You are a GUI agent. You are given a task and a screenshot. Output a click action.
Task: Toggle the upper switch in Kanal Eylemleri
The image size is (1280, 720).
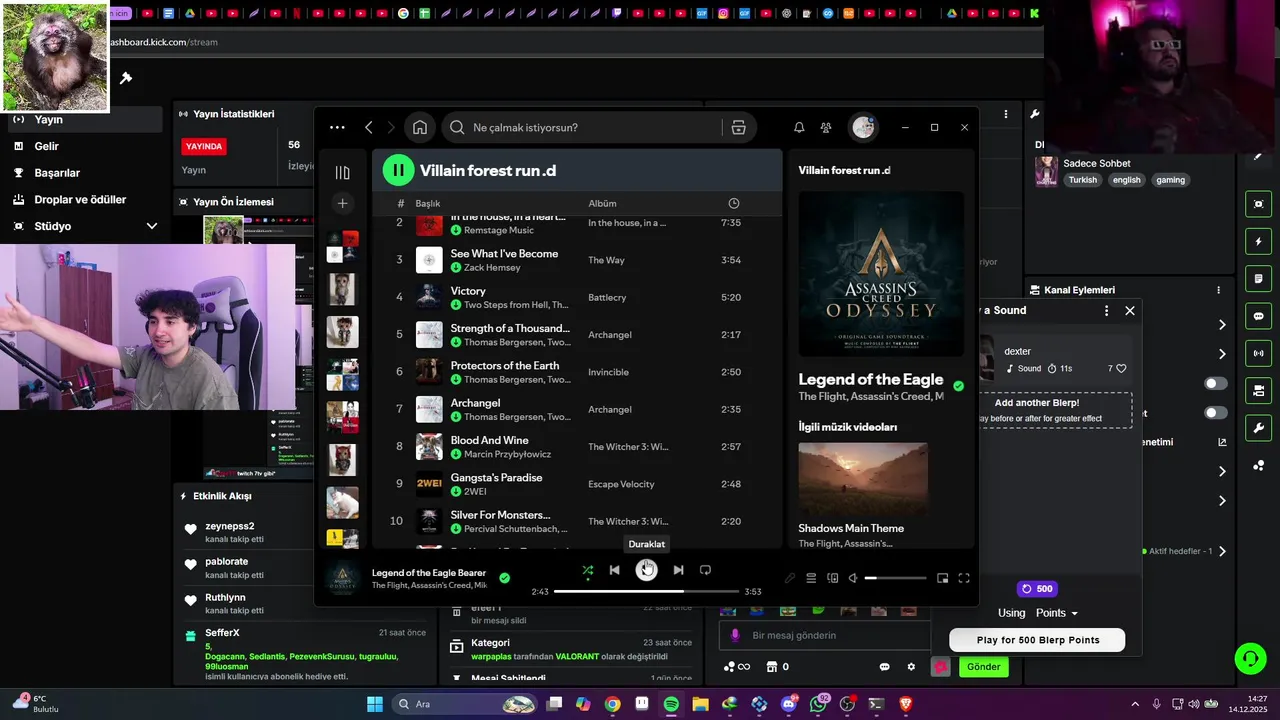(1216, 383)
